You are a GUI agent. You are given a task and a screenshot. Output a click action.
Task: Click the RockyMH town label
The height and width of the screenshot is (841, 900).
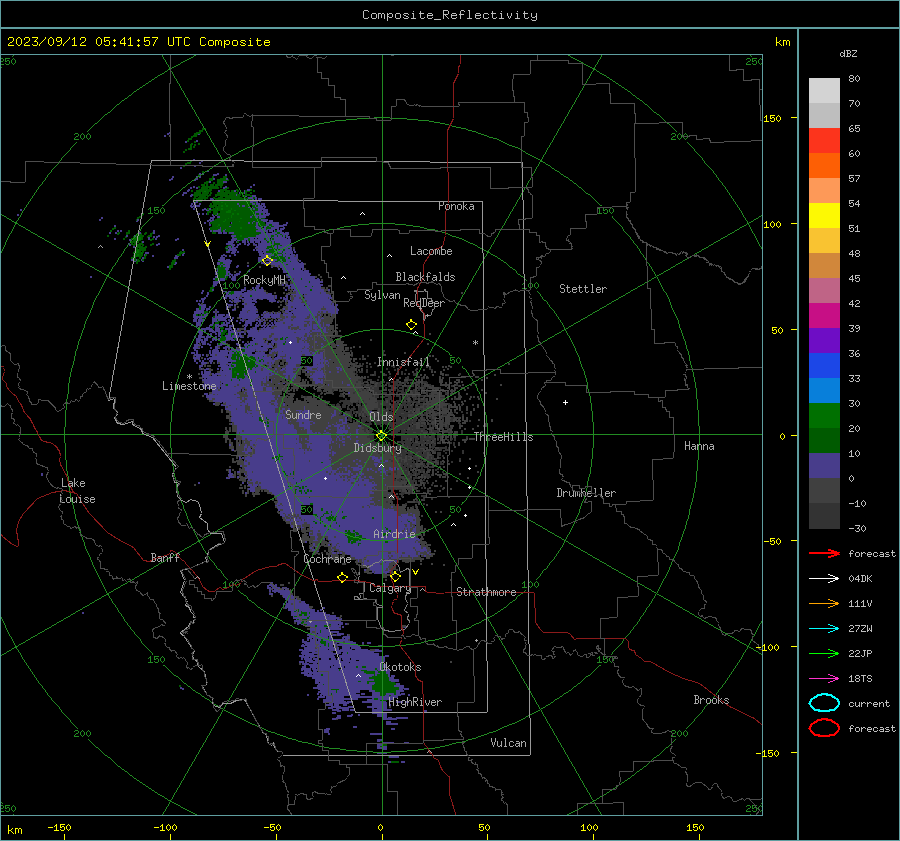click(264, 280)
